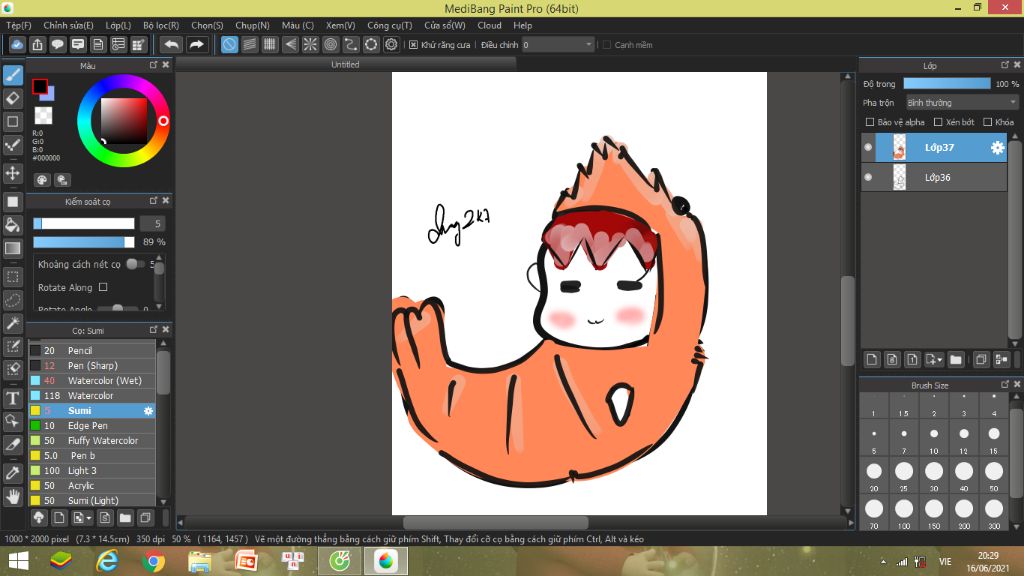Select the Move tool

coord(13,173)
